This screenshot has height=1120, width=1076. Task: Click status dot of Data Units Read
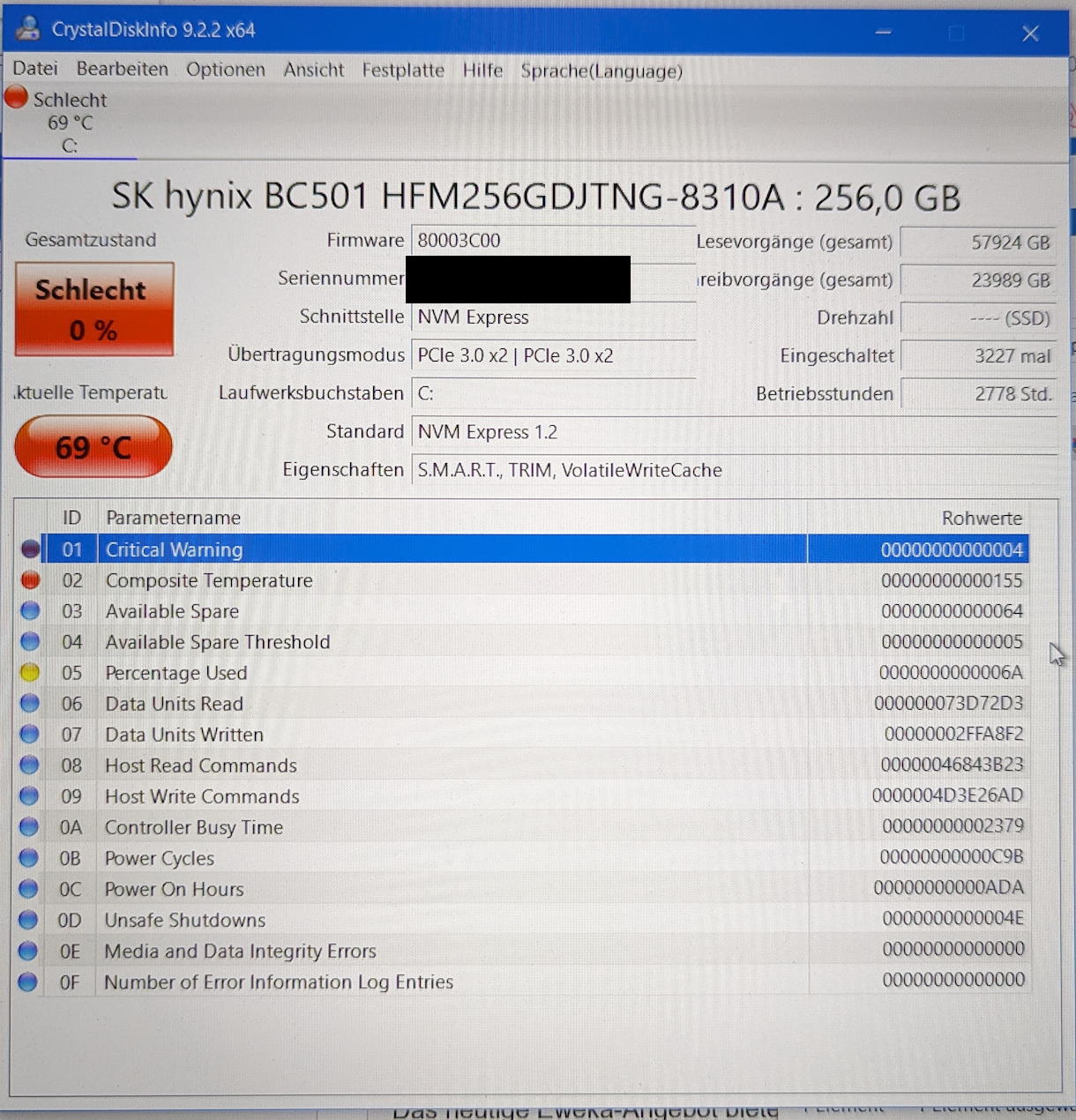point(30,704)
